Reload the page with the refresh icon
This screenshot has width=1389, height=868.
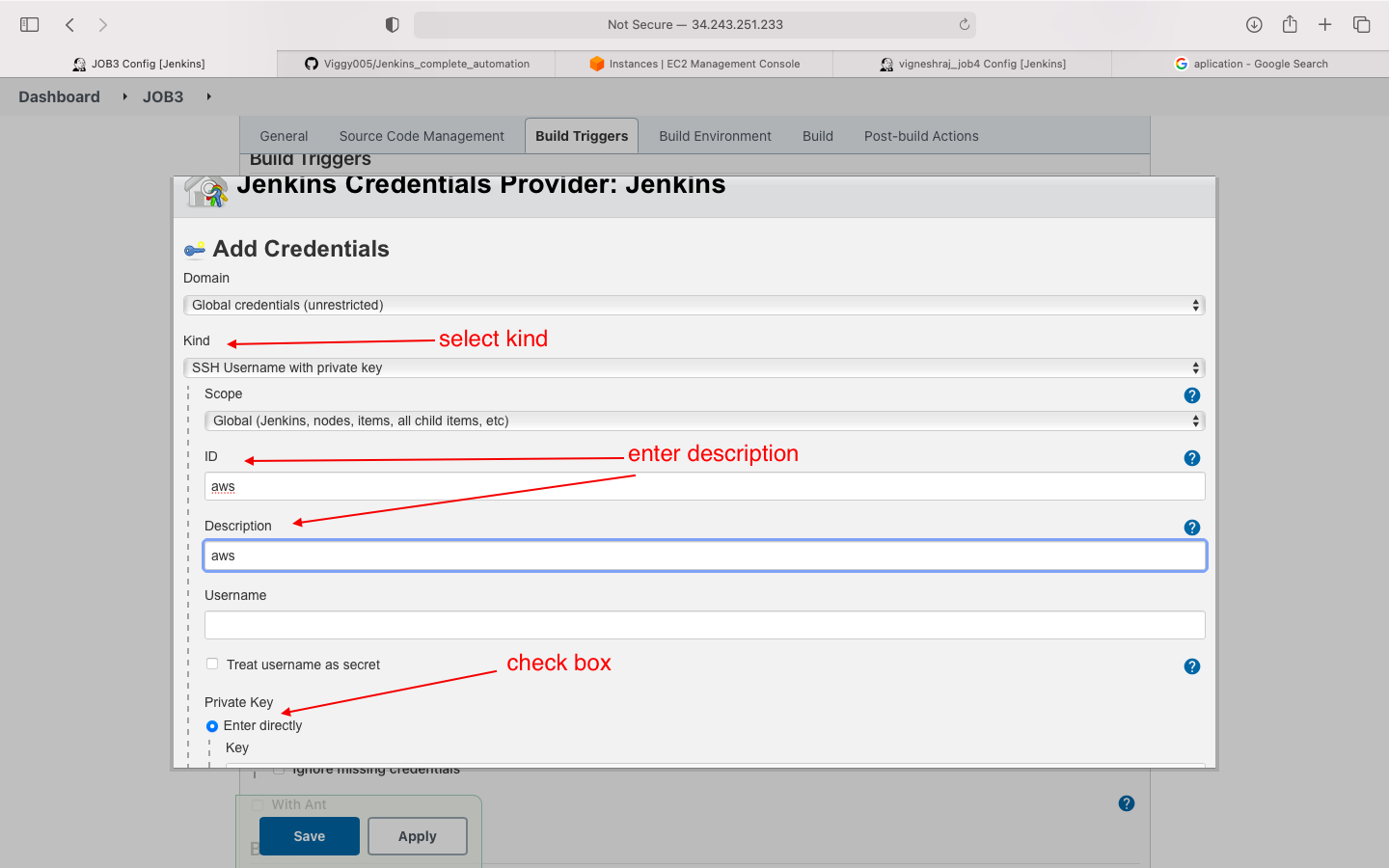pos(964,24)
